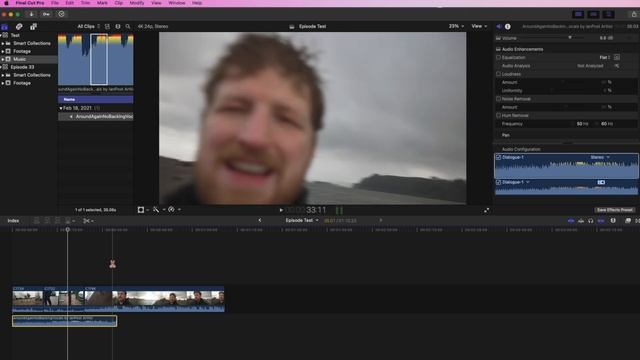Expand the Music event
640x360 pixels.
tap(3, 59)
